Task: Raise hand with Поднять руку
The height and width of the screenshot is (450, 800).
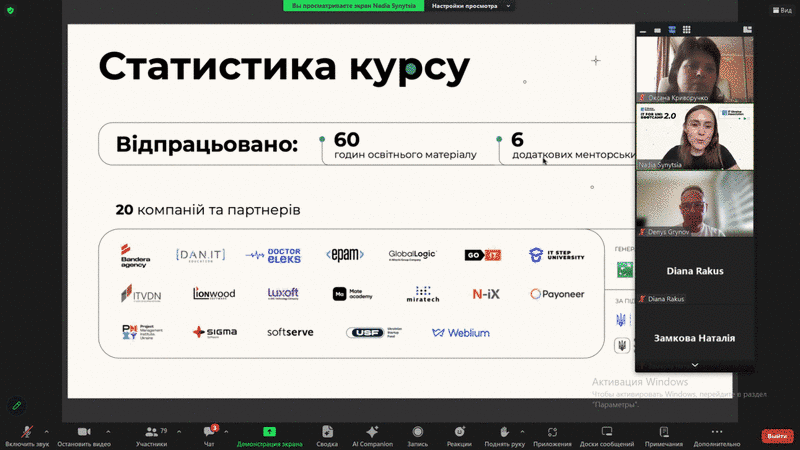Action: [x=504, y=436]
